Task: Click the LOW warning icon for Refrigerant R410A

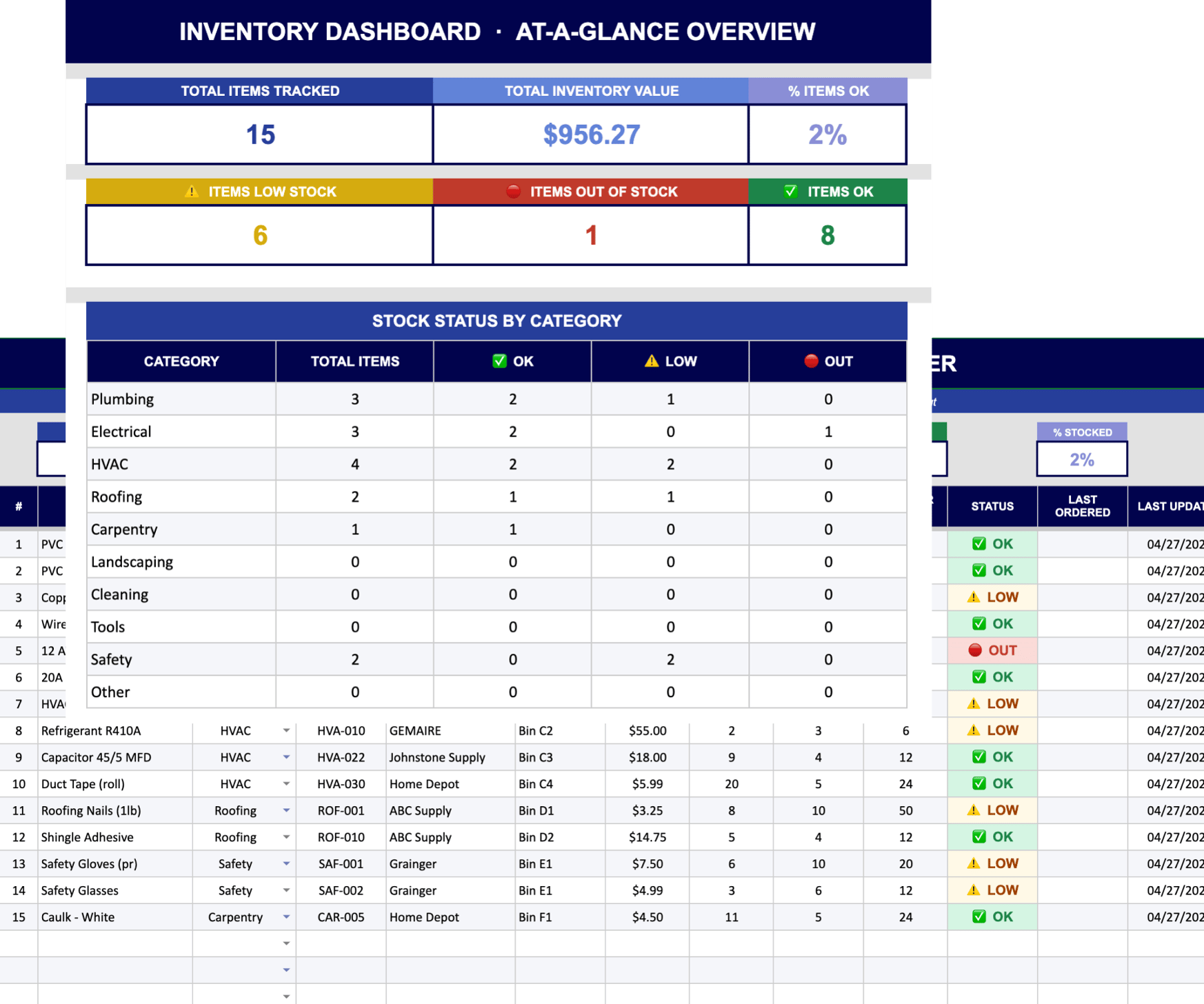Action: [974, 730]
